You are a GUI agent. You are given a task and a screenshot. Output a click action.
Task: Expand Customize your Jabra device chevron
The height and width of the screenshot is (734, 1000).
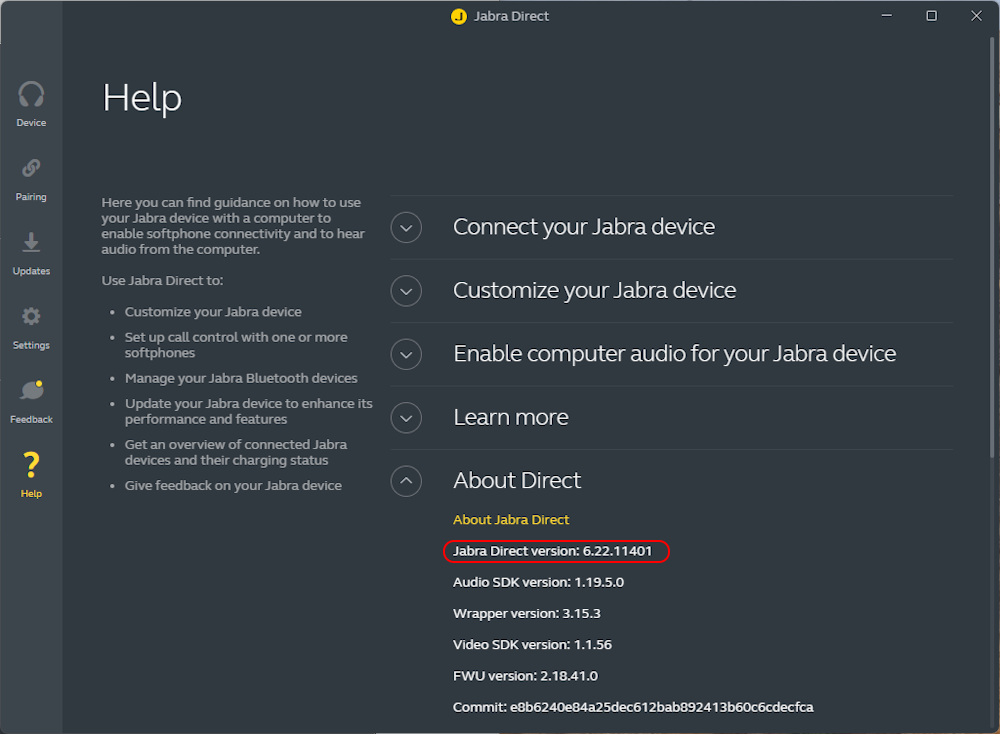(x=406, y=291)
